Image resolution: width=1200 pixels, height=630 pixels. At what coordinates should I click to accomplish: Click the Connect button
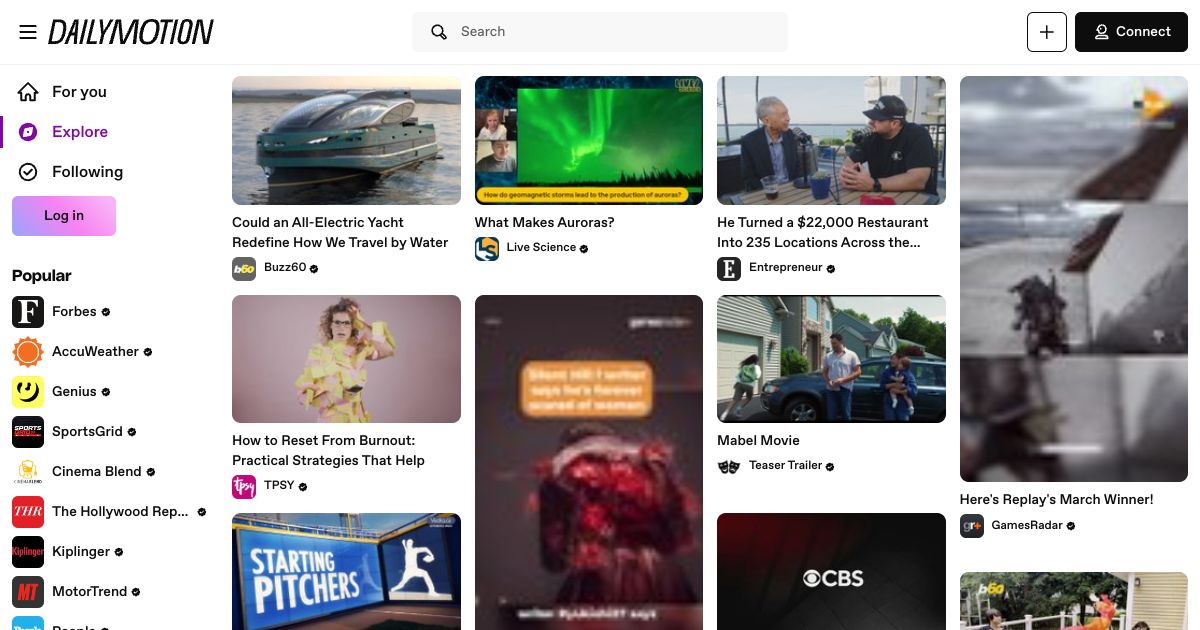(1131, 32)
